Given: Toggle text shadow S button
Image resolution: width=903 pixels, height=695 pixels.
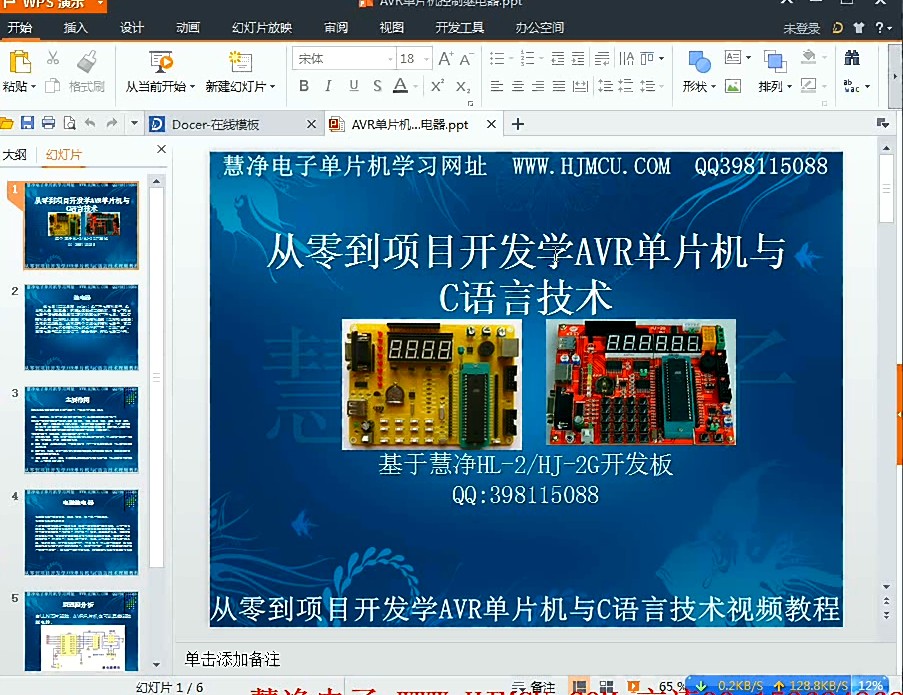Looking at the screenshot, I should click(x=377, y=86).
